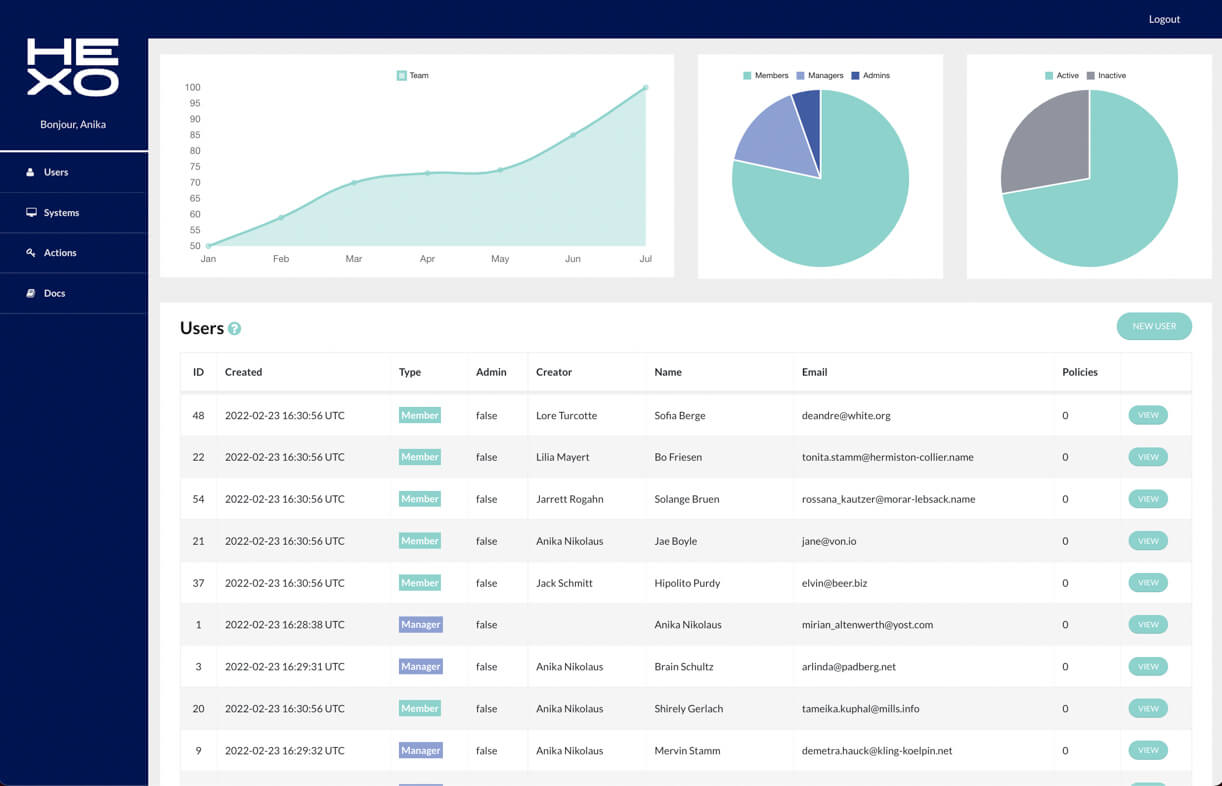Click the HEXO logo
The width and height of the screenshot is (1222, 786).
(71, 68)
